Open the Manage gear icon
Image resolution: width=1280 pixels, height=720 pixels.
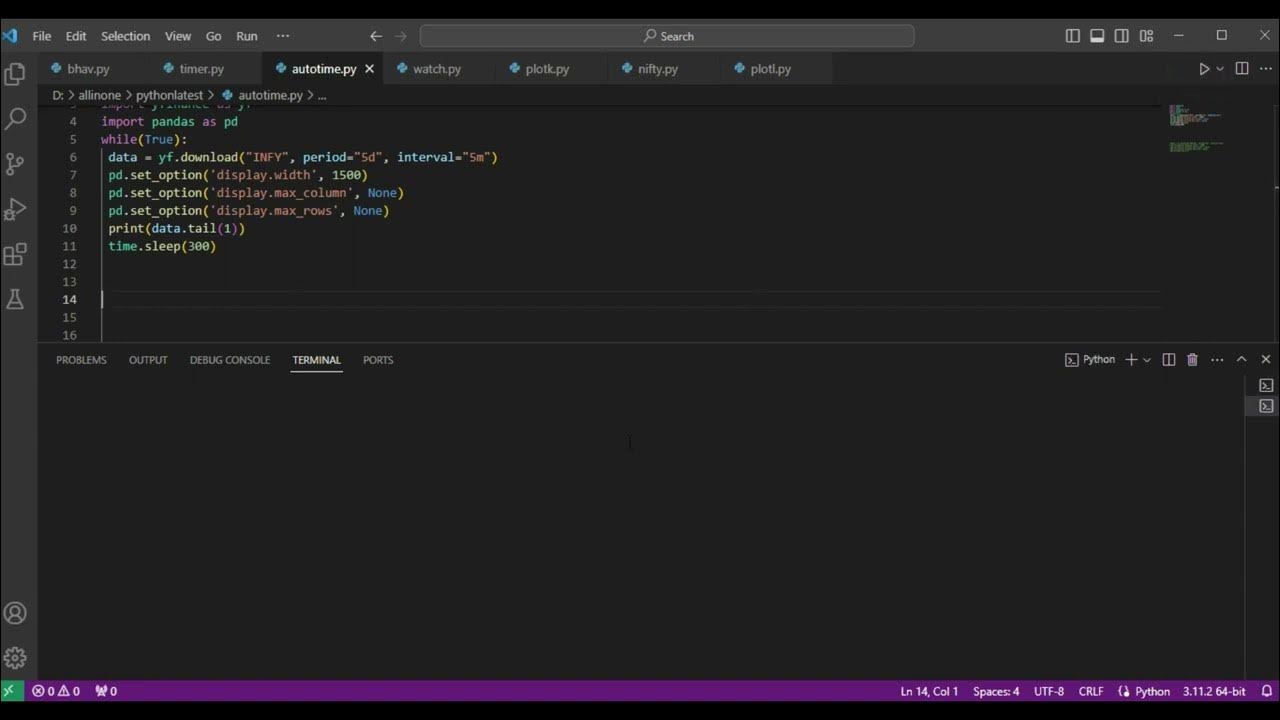click(x=15, y=658)
